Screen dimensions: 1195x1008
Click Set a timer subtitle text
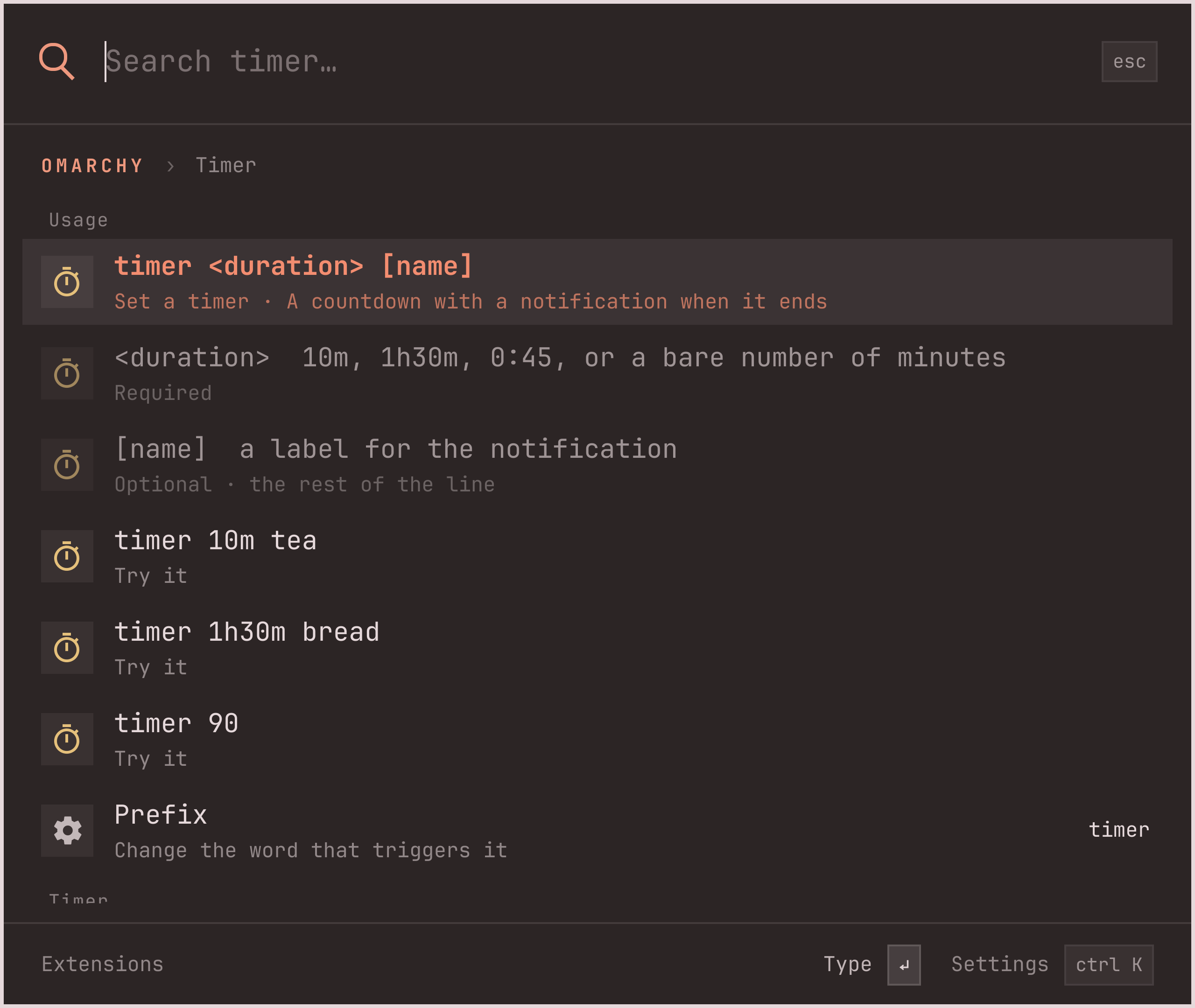[x=471, y=301]
